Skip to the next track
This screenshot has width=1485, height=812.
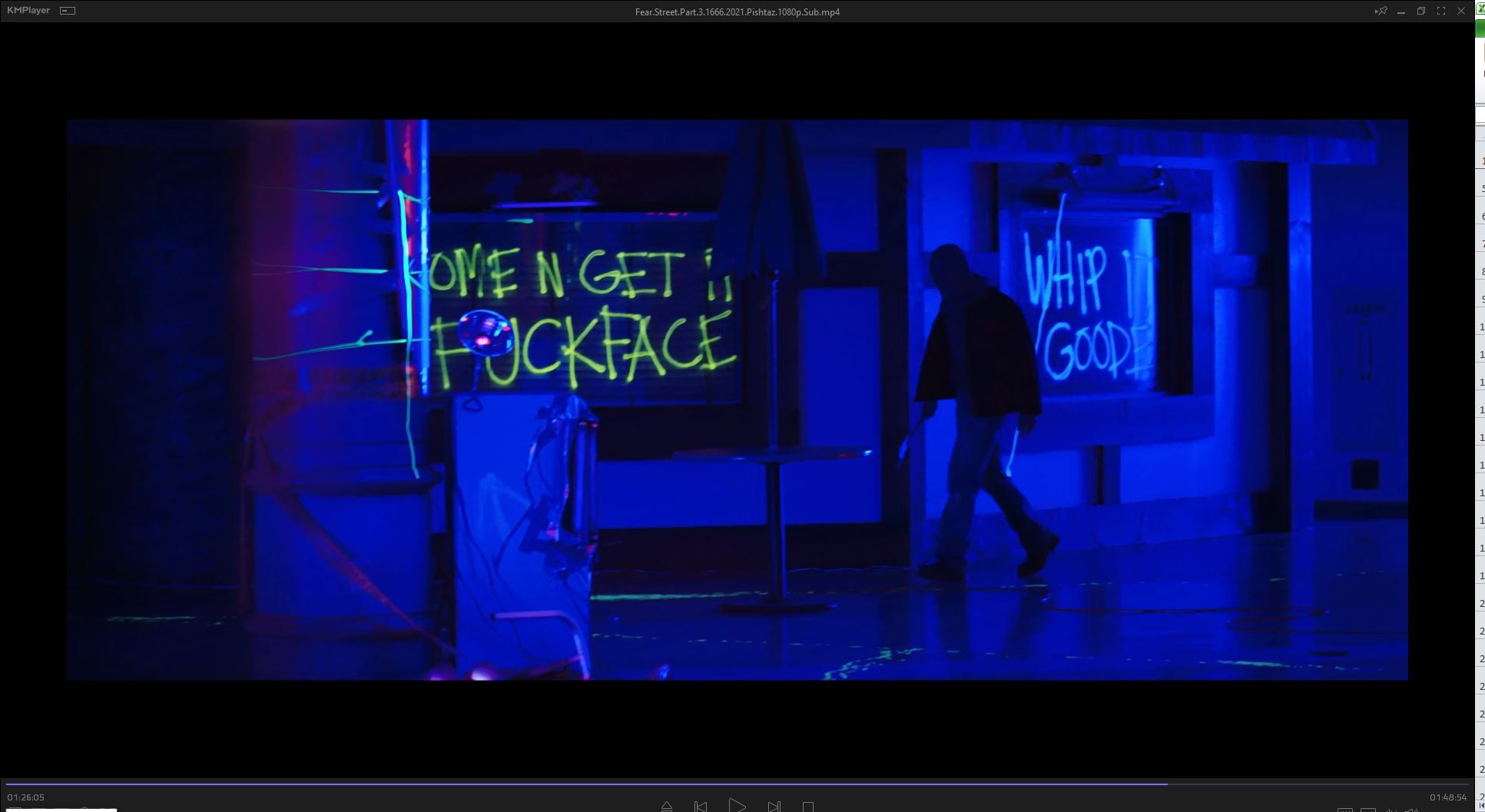(x=774, y=807)
